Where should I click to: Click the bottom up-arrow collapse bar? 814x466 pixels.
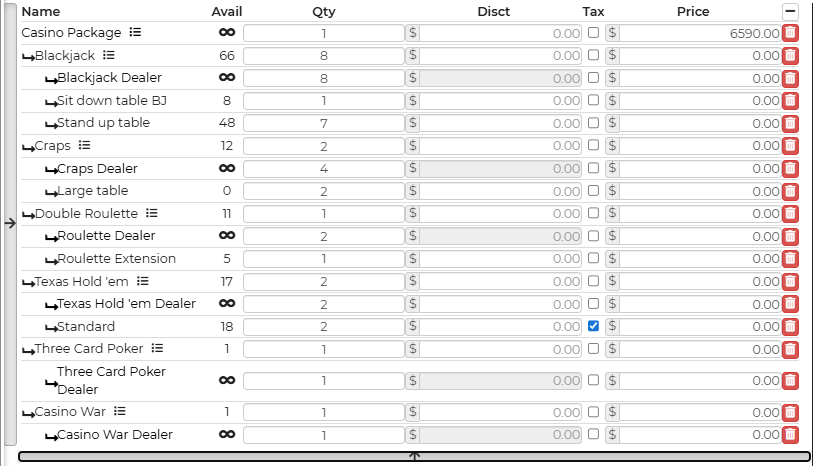pos(414,457)
